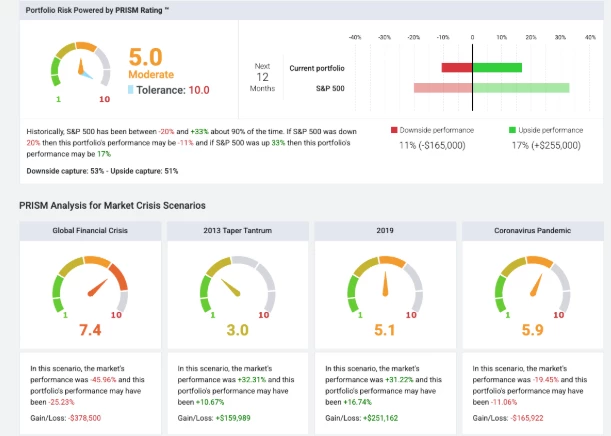
Task: Click S&P 500 light green upside bar
Action: [521, 88]
